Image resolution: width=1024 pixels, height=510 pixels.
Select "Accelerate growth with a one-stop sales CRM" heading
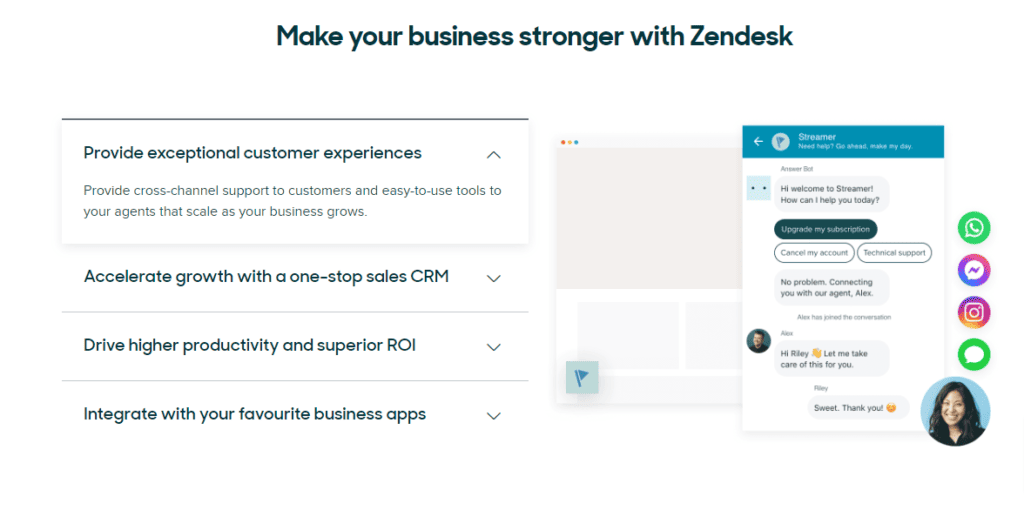(x=266, y=277)
